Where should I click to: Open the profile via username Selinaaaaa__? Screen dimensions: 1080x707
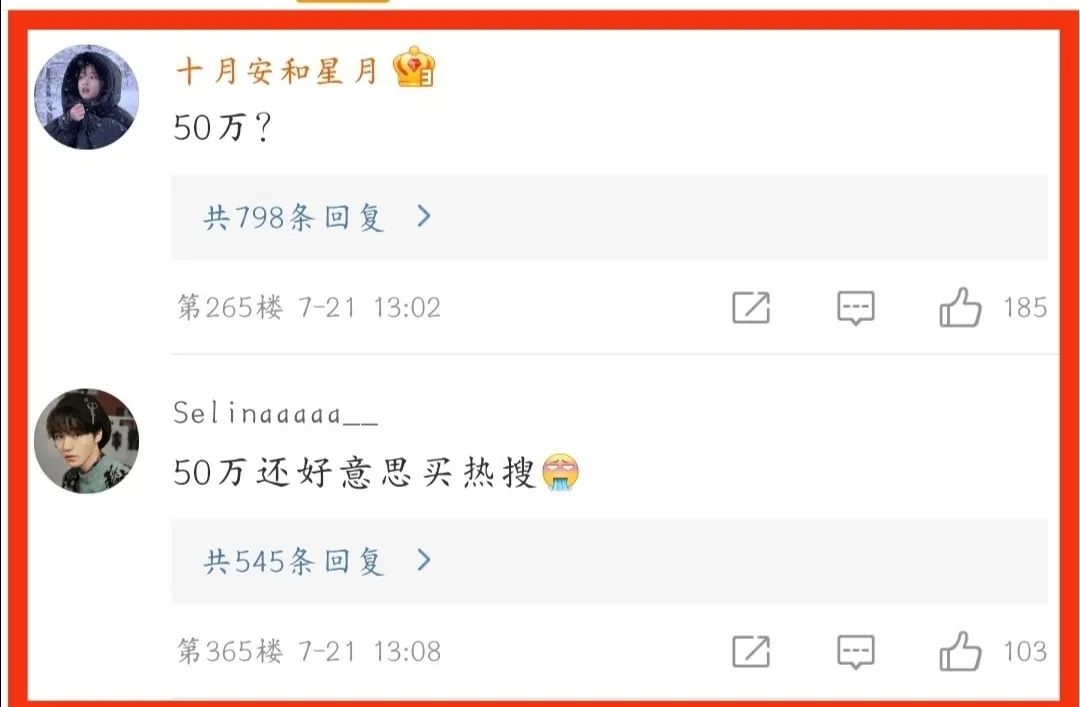coord(276,413)
